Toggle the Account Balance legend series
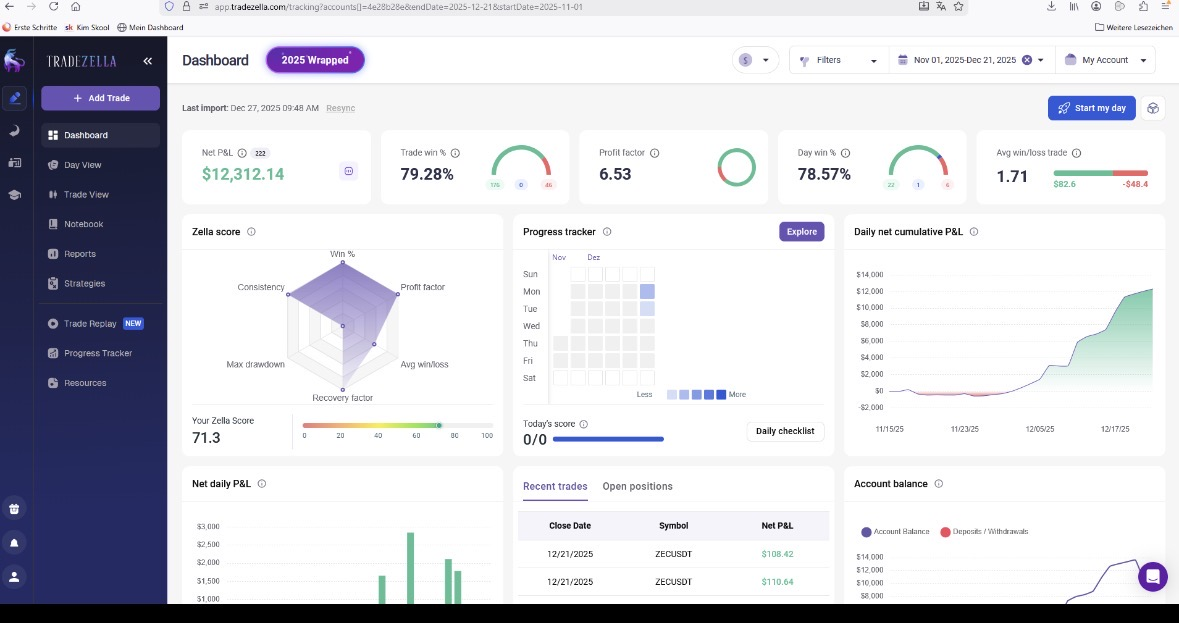This screenshot has width=1179, height=623. point(895,531)
